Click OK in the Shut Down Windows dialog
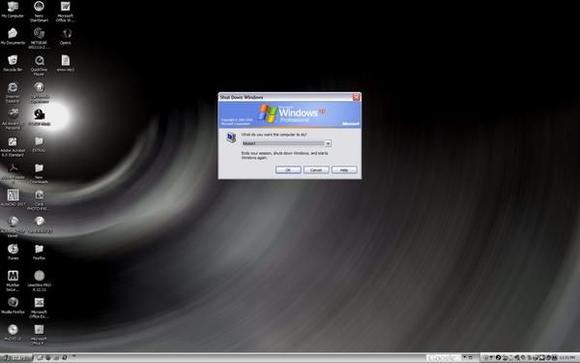 pyautogui.click(x=288, y=170)
